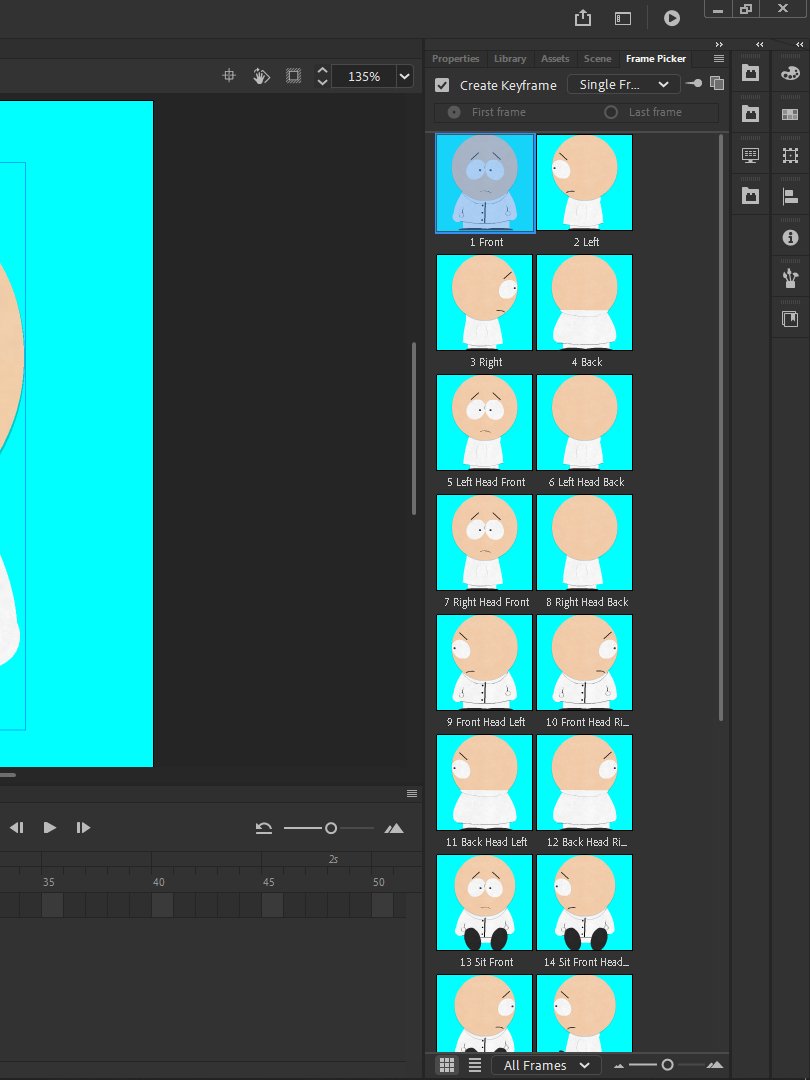This screenshot has width=810, height=1080.
Task: Click the '14 Sit Front Head...' label
Action: (x=586, y=962)
